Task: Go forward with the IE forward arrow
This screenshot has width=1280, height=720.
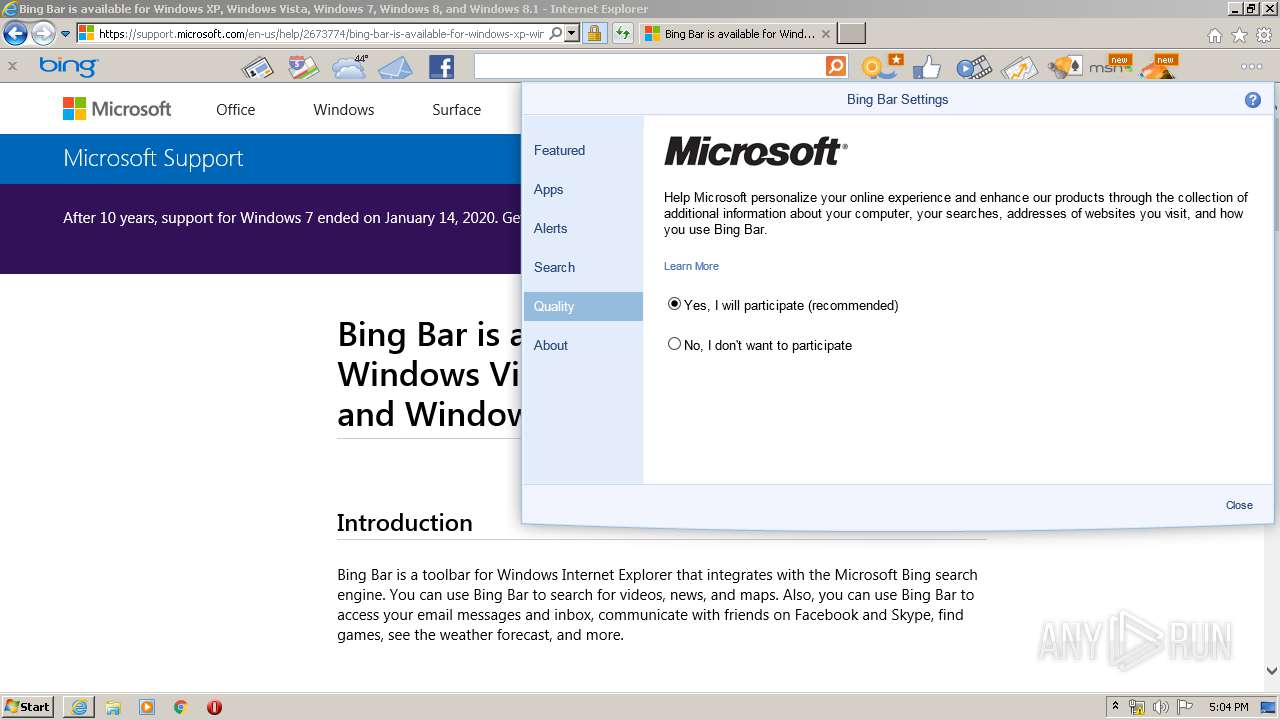Action: click(x=43, y=33)
